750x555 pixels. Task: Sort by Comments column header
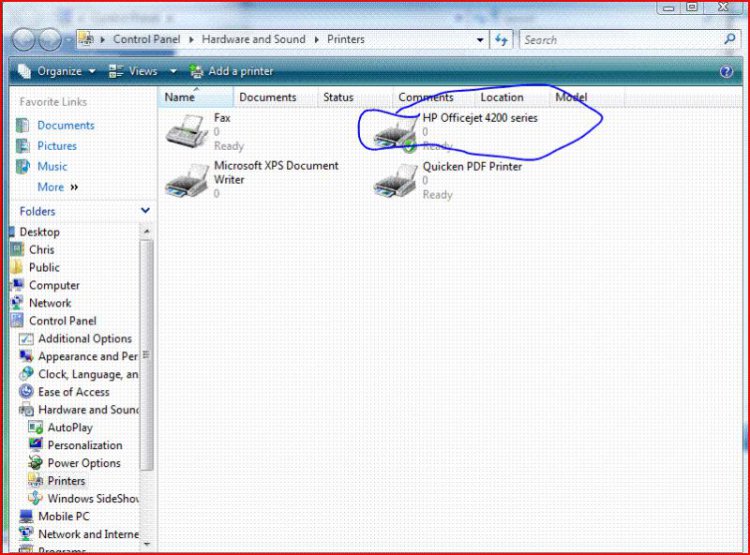433,97
